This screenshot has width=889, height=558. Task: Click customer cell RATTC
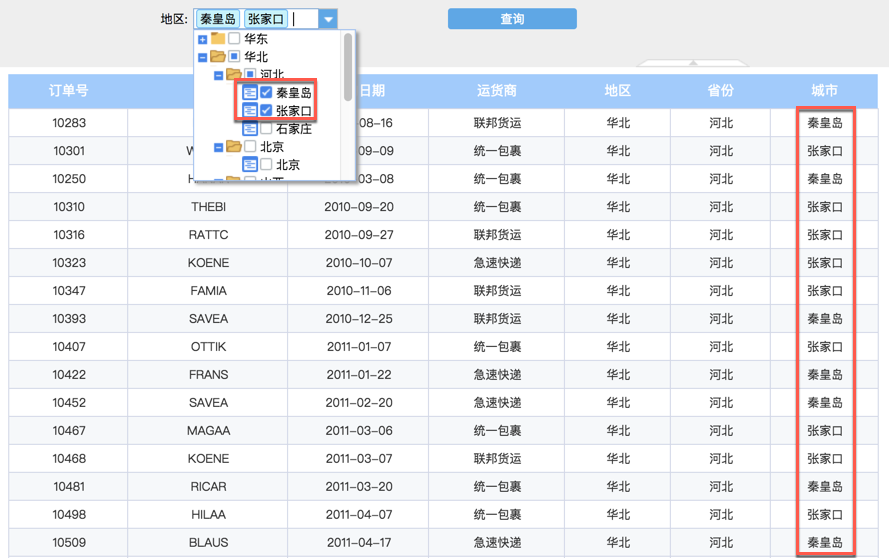pyautogui.click(x=208, y=235)
